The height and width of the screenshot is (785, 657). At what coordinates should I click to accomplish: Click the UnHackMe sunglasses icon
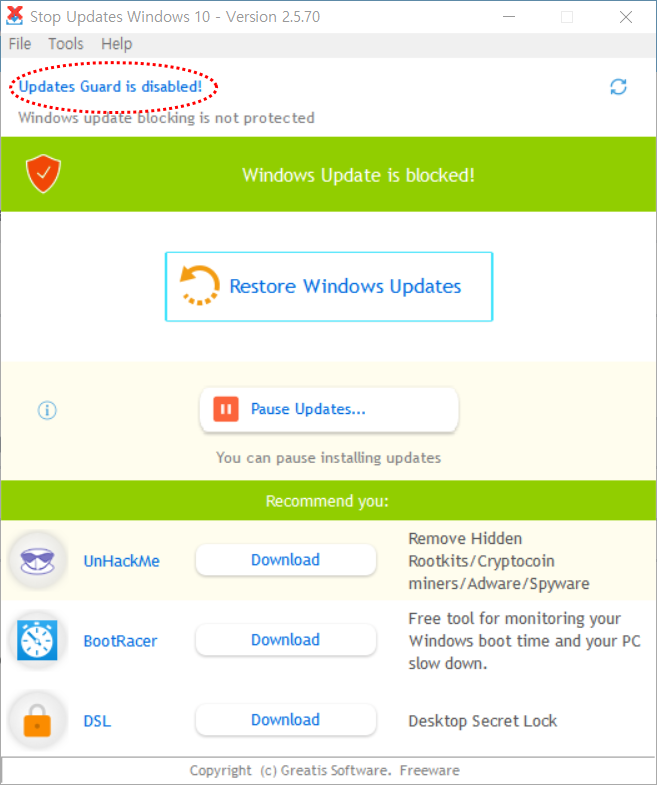pyautogui.click(x=37, y=560)
